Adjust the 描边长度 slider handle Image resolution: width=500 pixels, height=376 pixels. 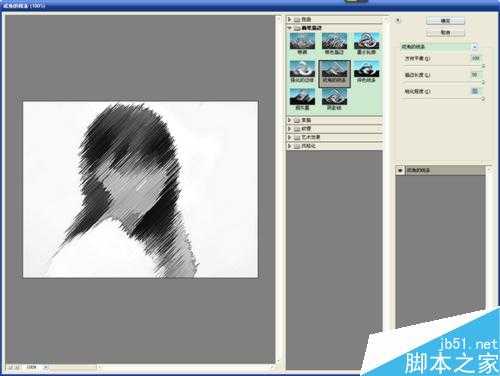coord(483,82)
